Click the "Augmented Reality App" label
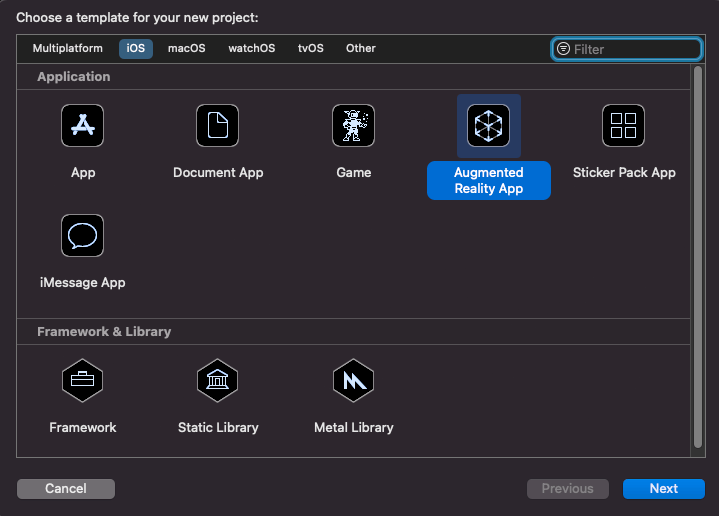Image resolution: width=719 pixels, height=516 pixels. click(489, 180)
